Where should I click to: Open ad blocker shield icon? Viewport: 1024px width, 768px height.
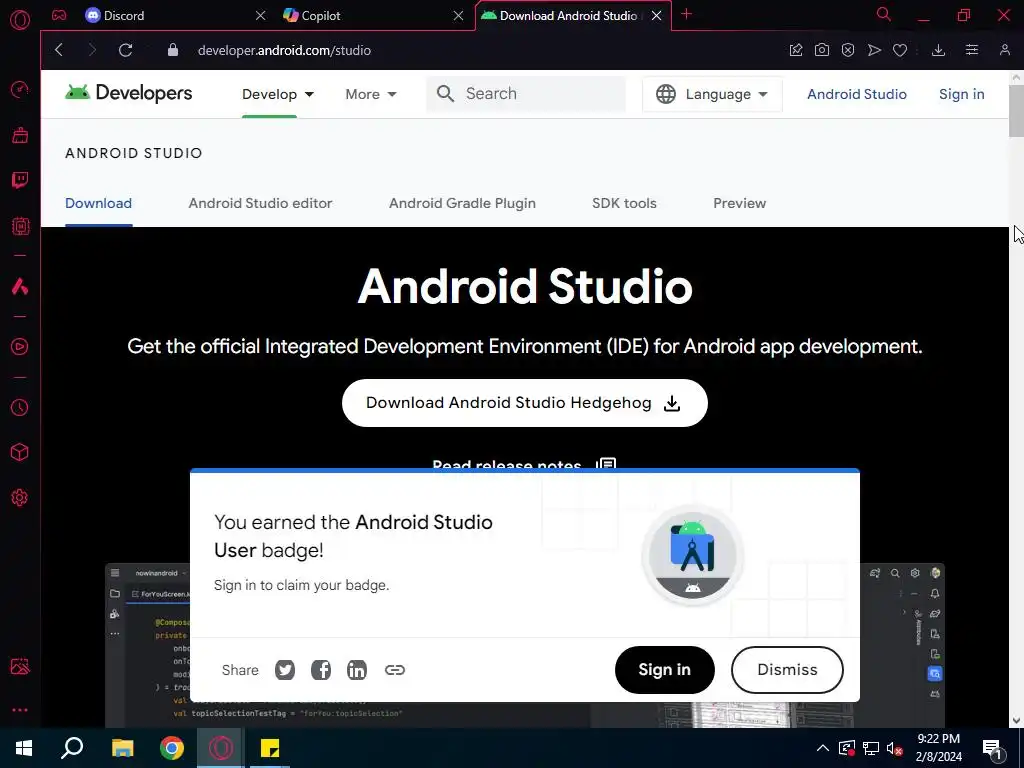[848, 50]
